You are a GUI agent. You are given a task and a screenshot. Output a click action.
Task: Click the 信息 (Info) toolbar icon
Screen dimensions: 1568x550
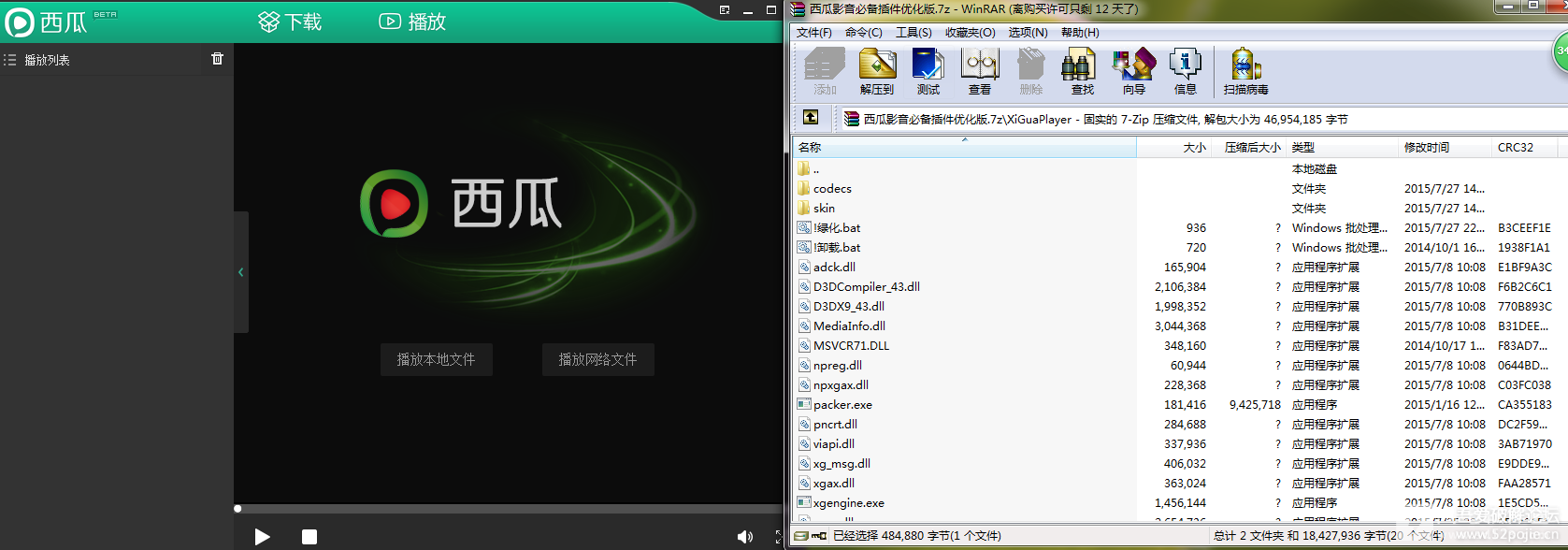(1185, 72)
